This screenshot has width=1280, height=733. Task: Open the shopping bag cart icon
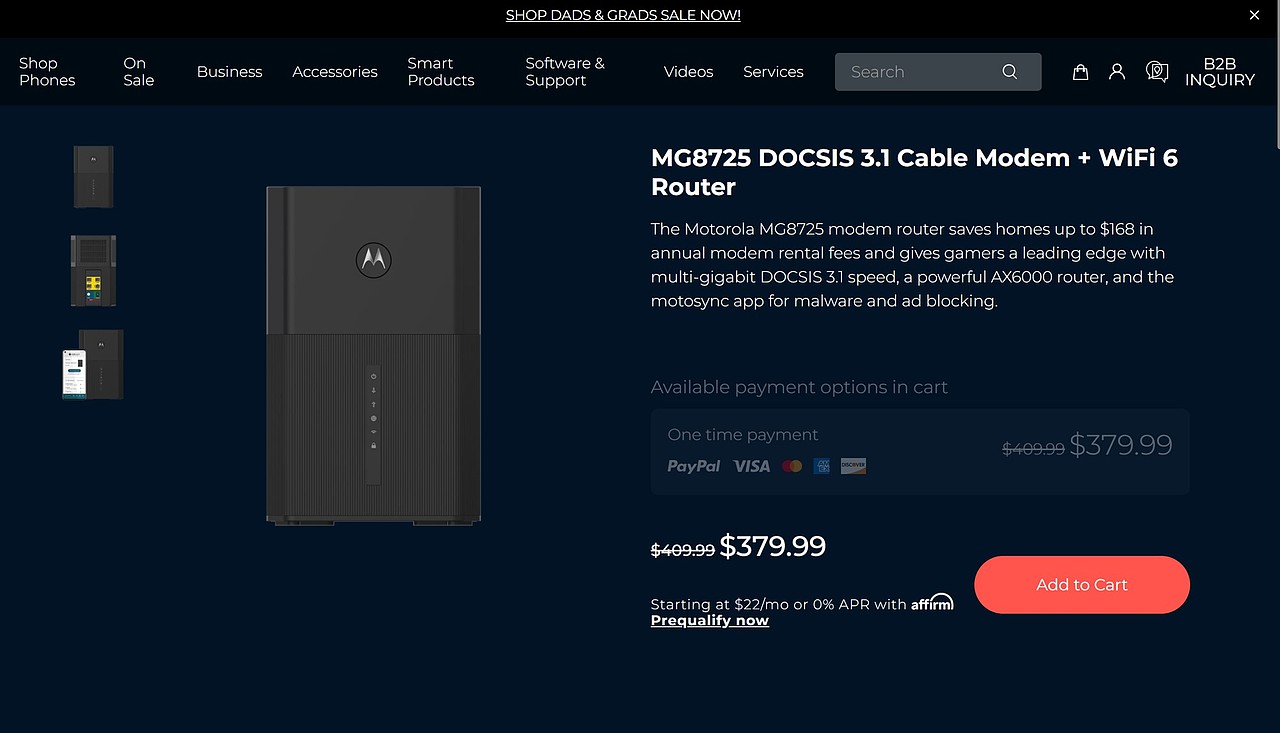(x=1080, y=72)
